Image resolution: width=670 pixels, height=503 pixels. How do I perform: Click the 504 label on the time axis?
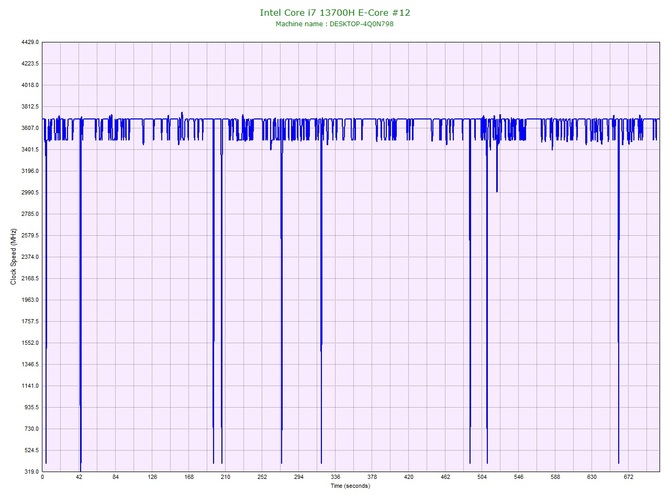[482, 477]
